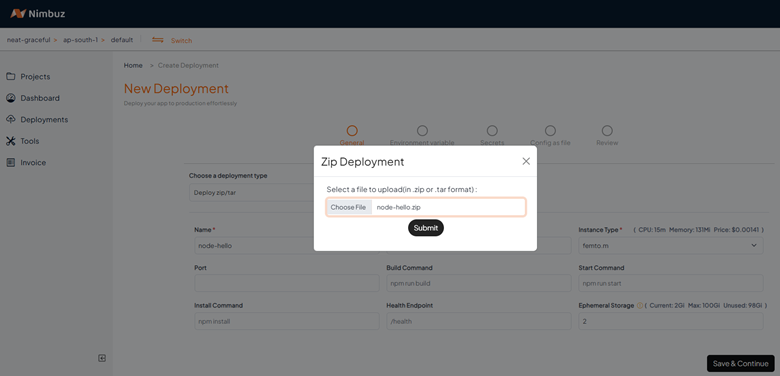Screen dimensions: 780x376
Task: Click the Home breadcrumb link
Action: [x=133, y=65]
